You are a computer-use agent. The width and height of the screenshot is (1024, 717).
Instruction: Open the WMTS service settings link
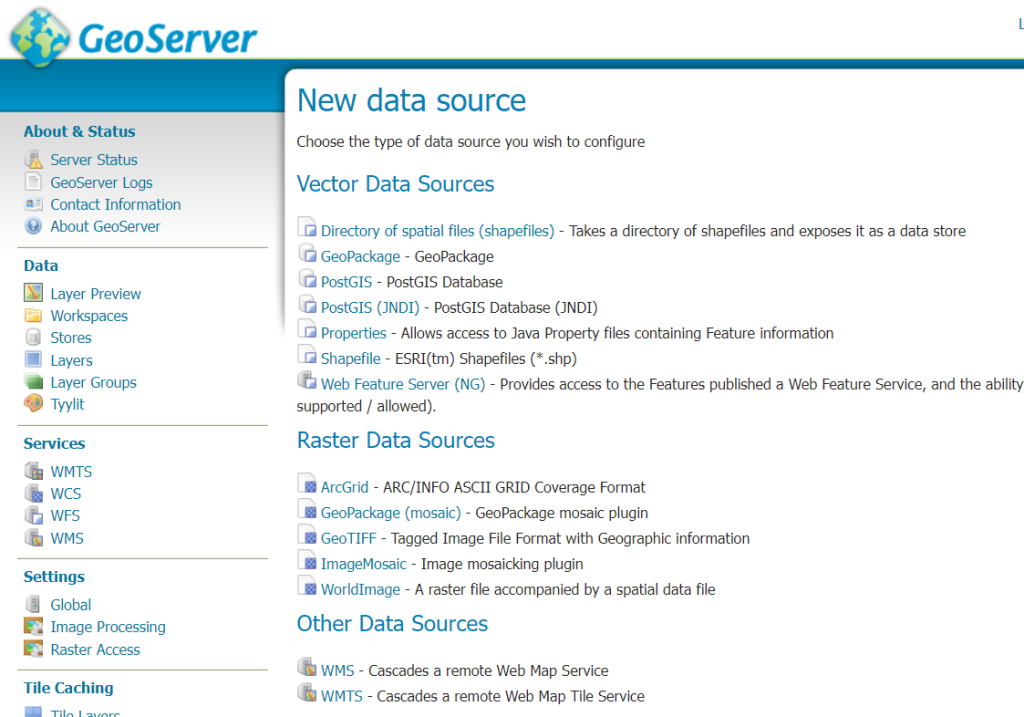coord(71,471)
